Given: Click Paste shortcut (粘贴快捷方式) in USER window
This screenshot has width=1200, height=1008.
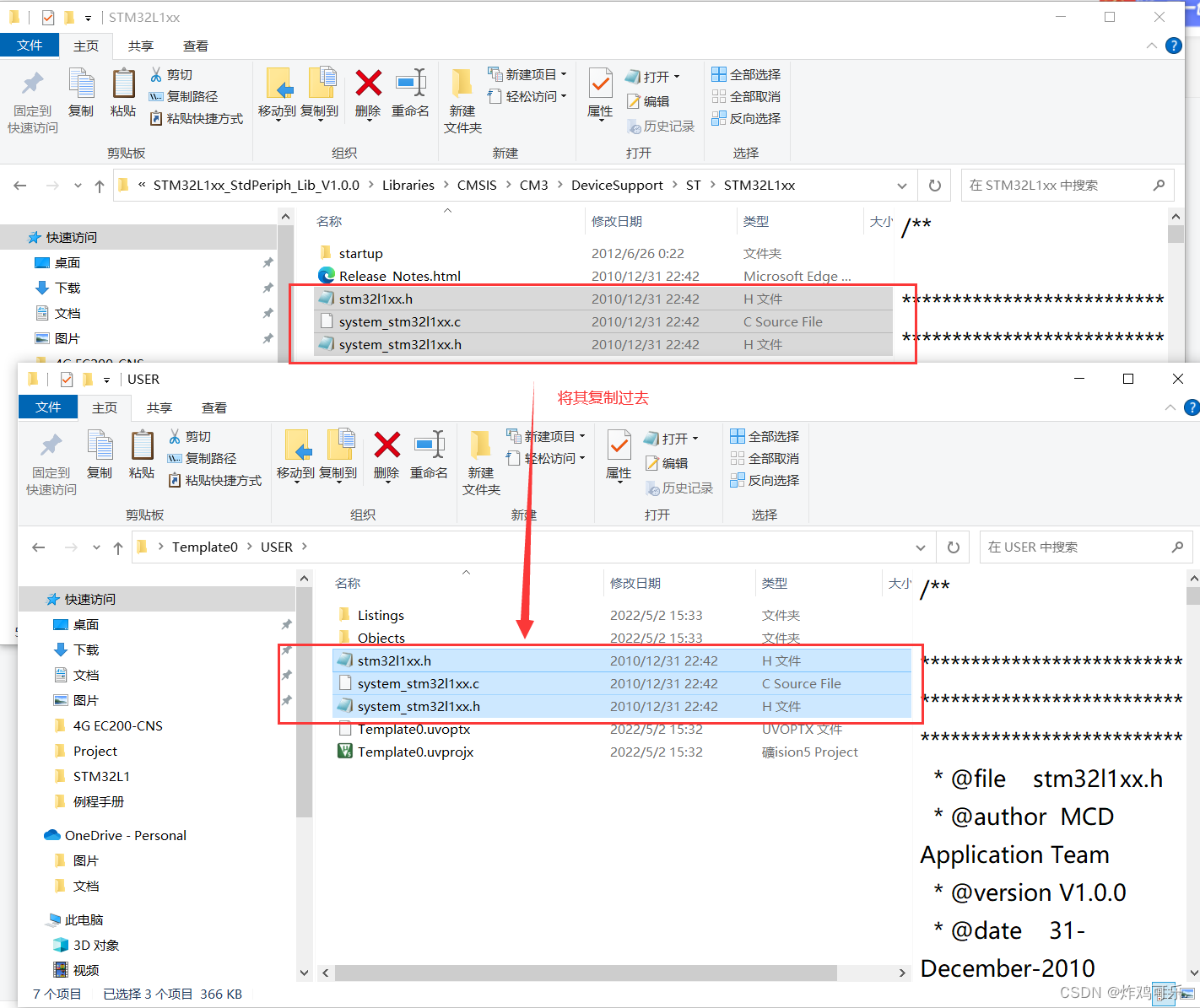Looking at the screenshot, I should (x=215, y=481).
